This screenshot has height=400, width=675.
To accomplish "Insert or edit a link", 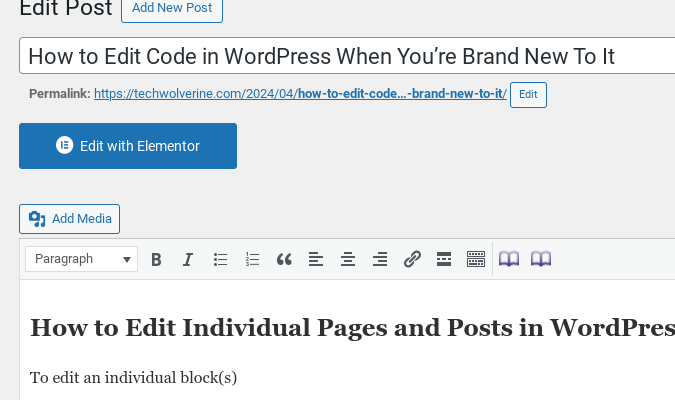I will click(412, 259).
